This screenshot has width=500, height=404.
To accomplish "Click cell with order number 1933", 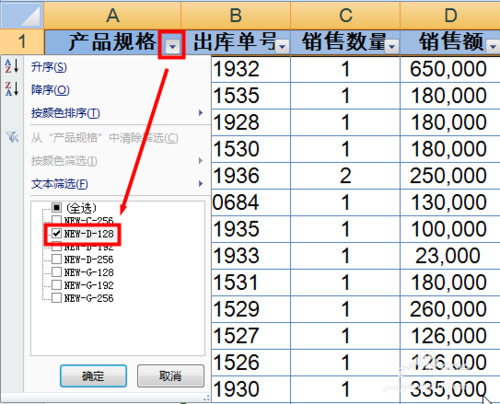I will 251,256.
